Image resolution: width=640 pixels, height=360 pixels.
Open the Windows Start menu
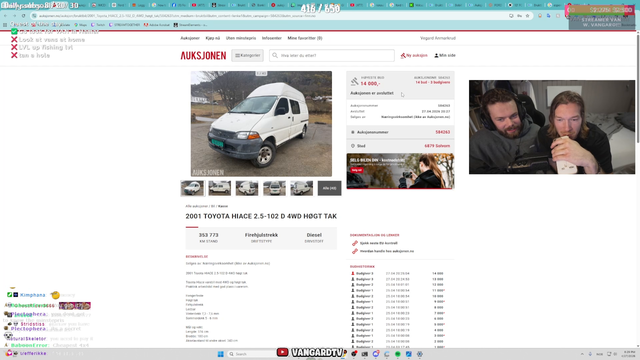pos(220,354)
